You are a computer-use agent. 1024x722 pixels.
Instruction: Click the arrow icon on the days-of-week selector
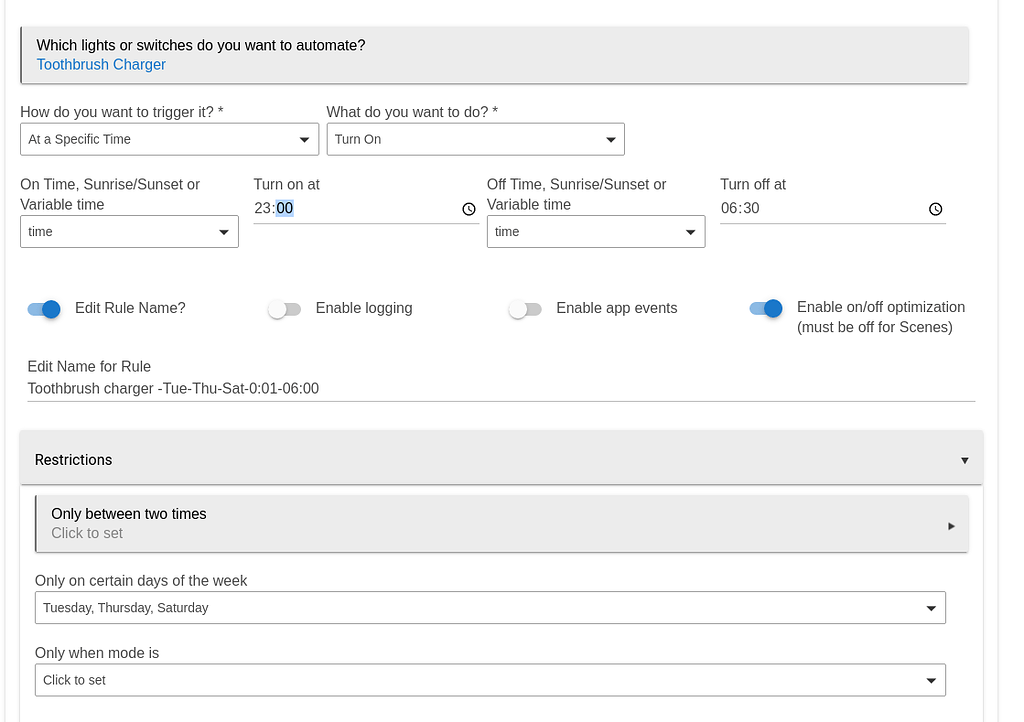tap(932, 607)
